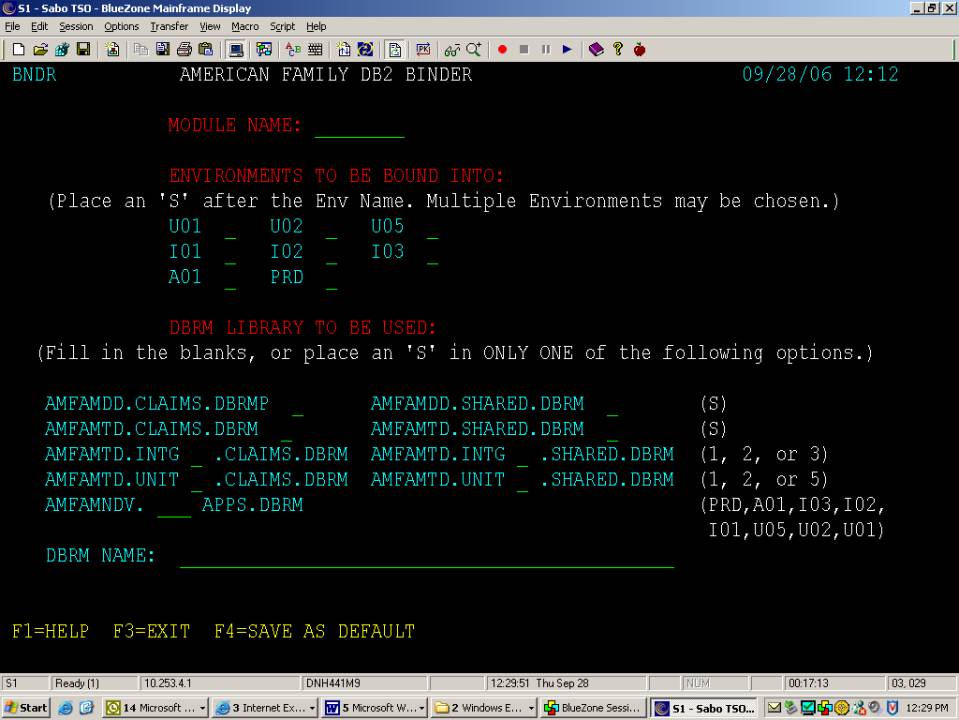
Task: Click the selection blank after A01
Action: [230, 279]
